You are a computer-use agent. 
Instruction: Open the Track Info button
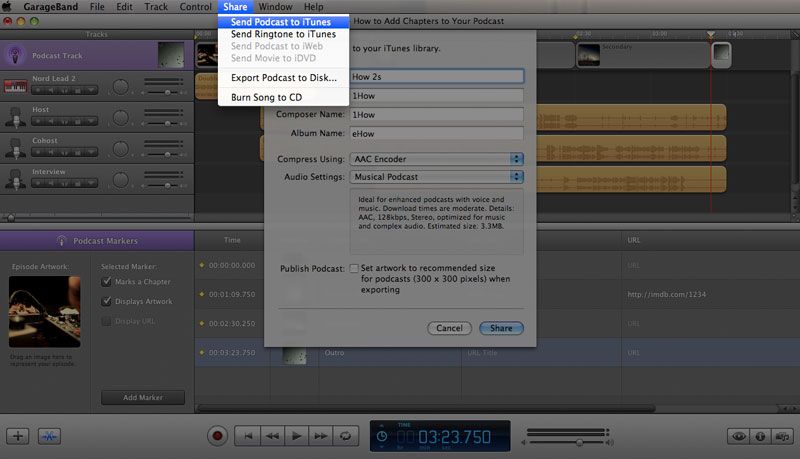[x=760, y=436]
